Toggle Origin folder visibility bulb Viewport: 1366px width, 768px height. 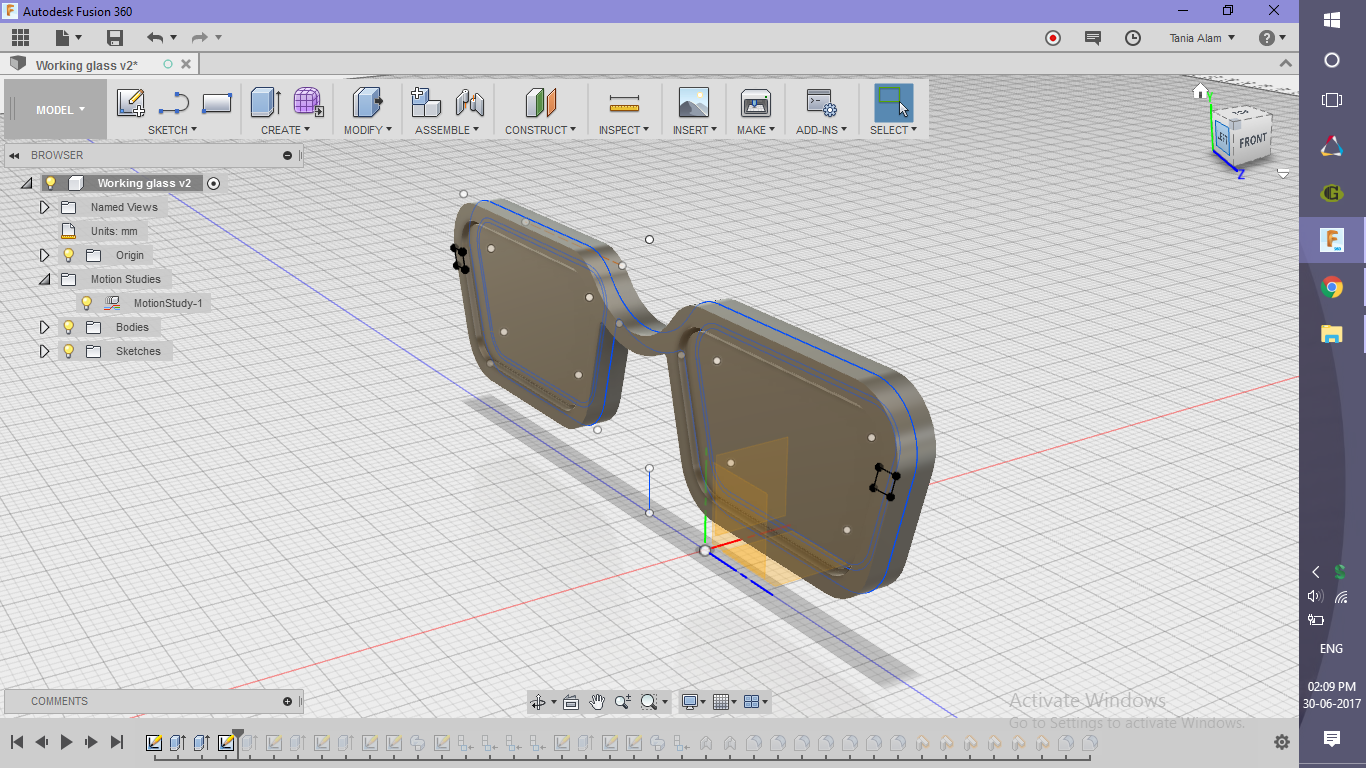click(x=69, y=255)
